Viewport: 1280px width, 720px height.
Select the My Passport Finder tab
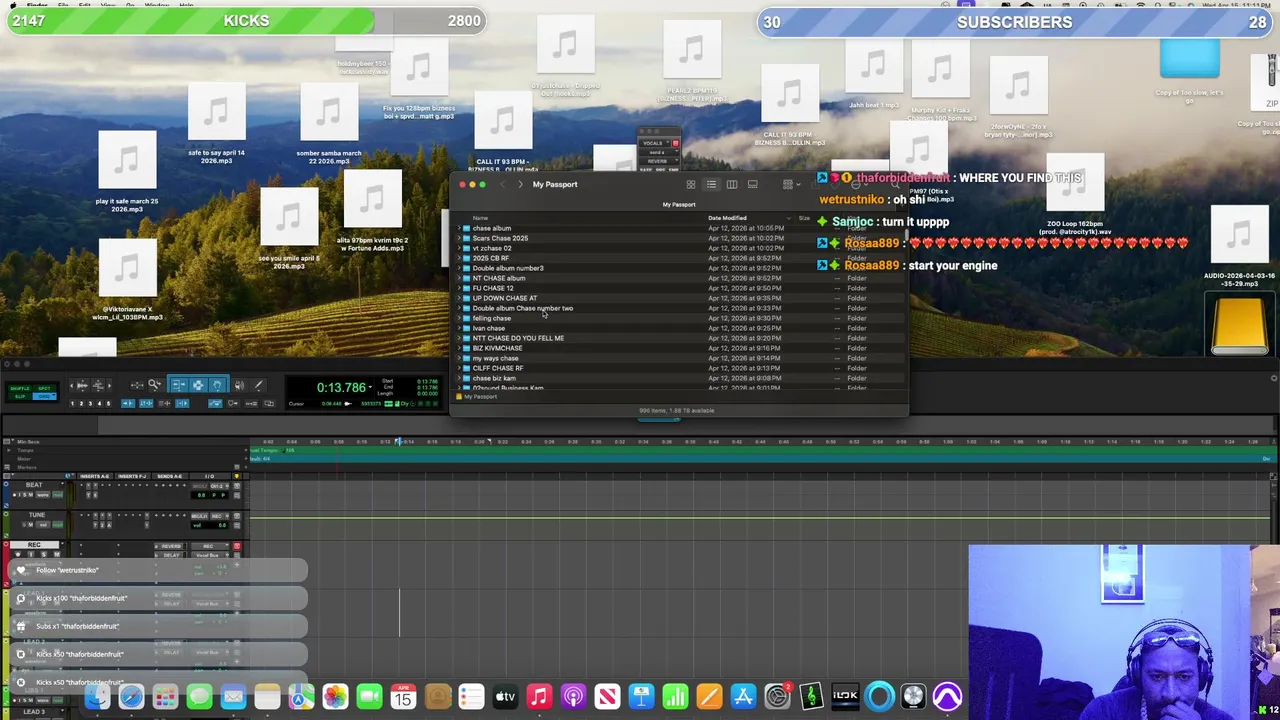tap(679, 204)
